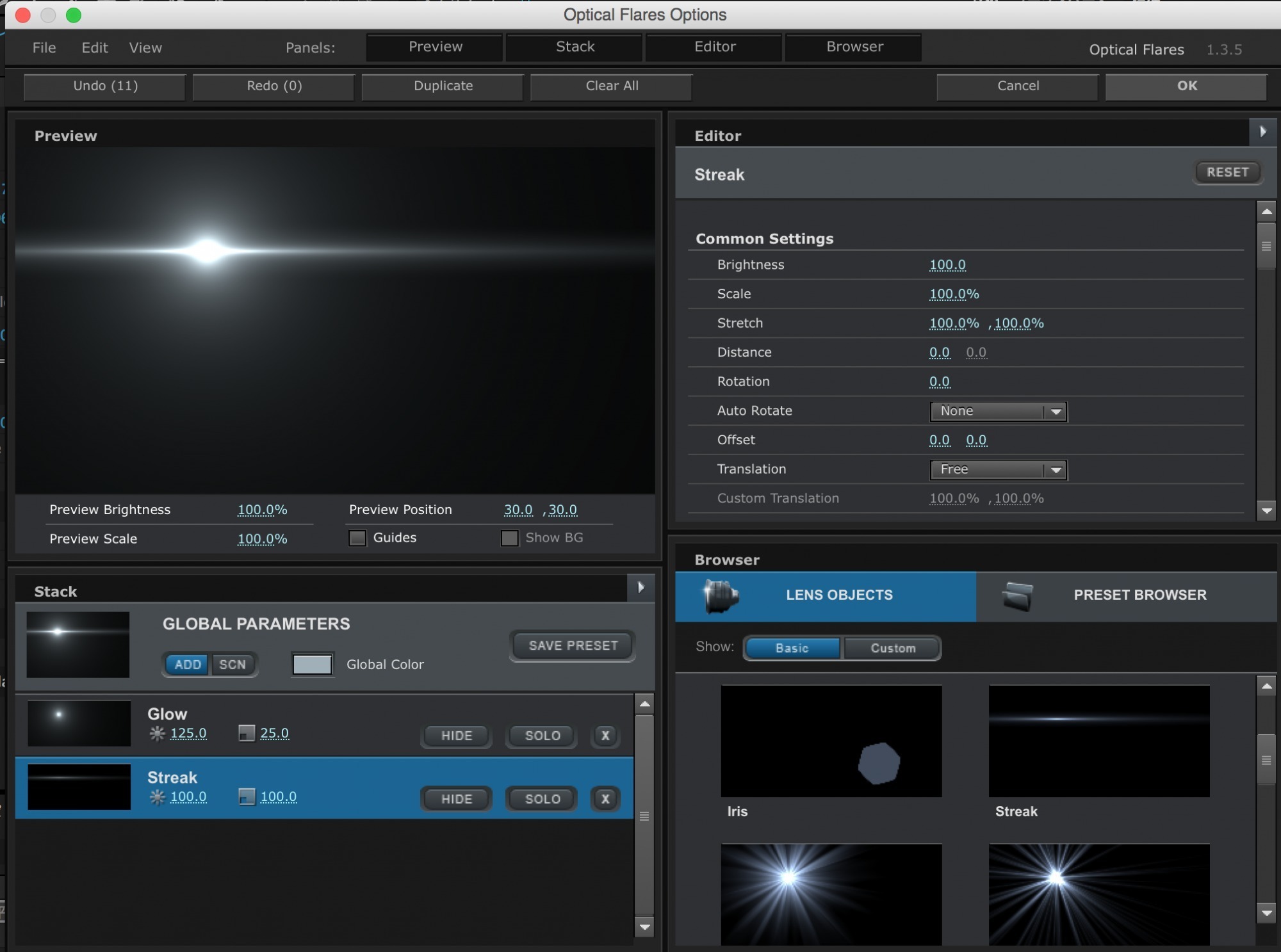The image size is (1281, 952).
Task: Open the View menu
Action: [x=145, y=47]
